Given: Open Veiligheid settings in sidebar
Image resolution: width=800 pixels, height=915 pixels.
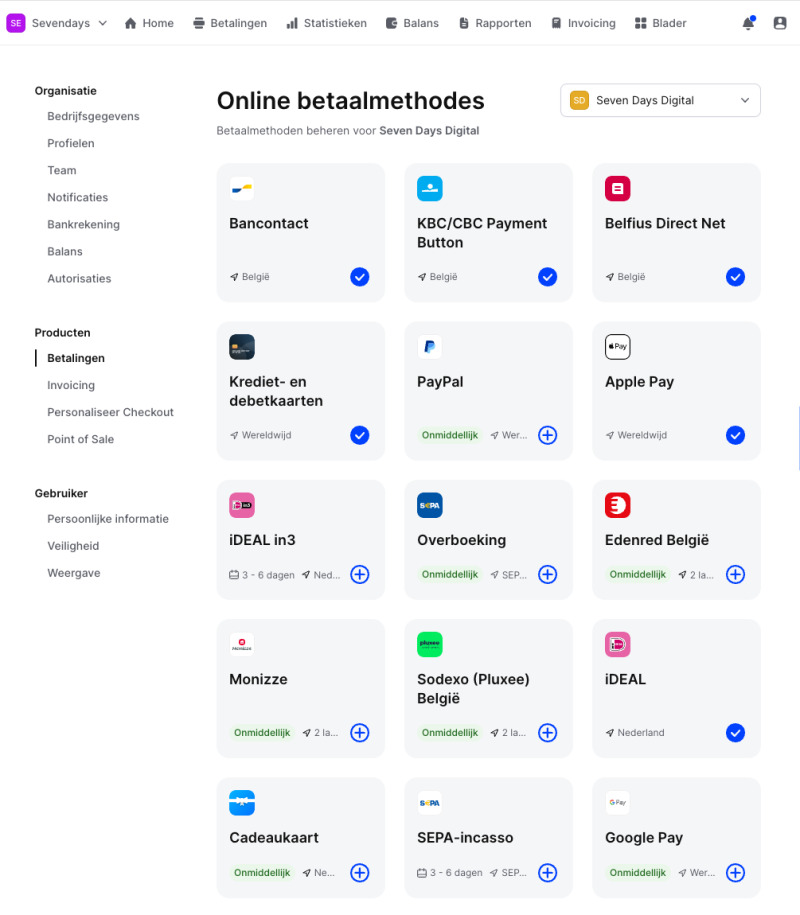Looking at the screenshot, I should click(x=73, y=546).
